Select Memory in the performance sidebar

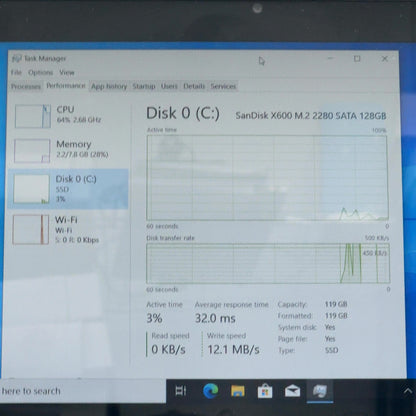68,150
